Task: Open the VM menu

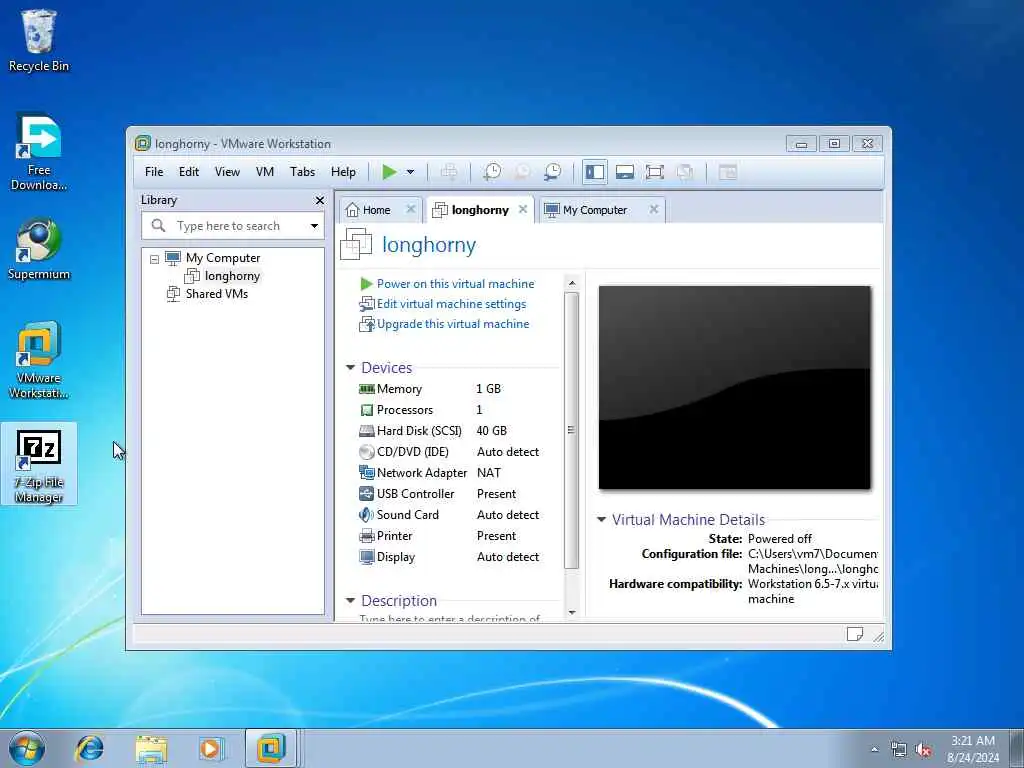Action: [x=264, y=172]
